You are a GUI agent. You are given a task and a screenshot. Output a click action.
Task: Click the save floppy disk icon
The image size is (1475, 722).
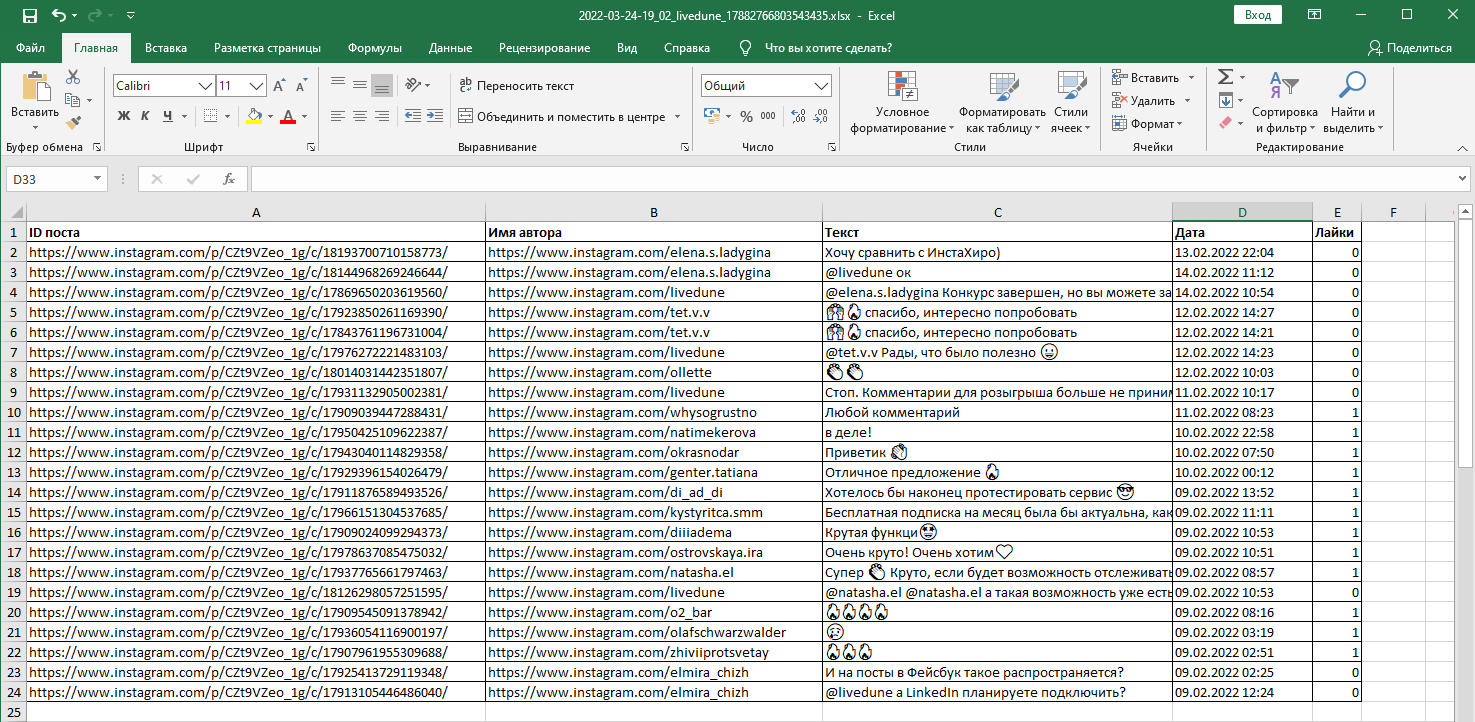click(x=30, y=15)
